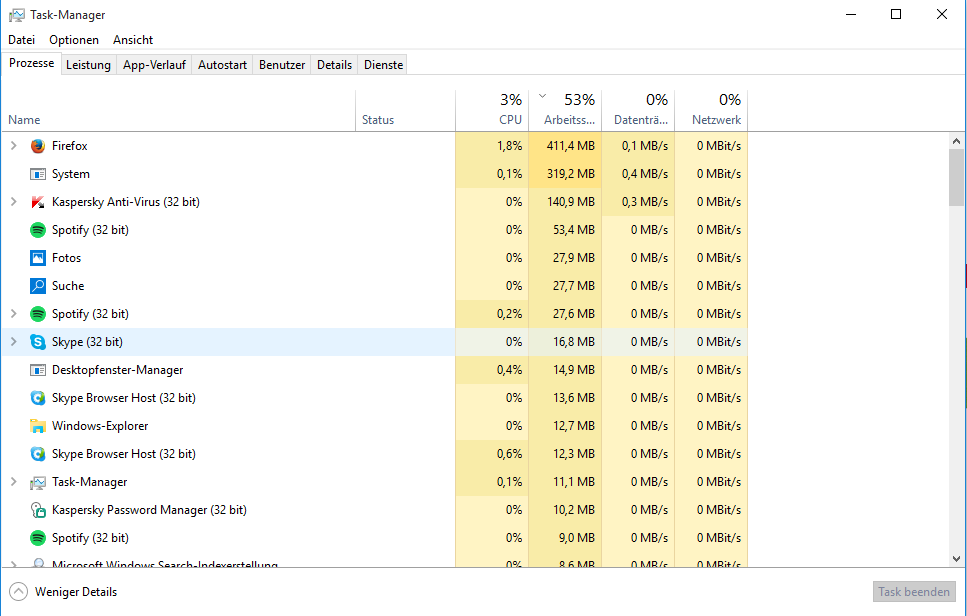Click the Desktopfenster-Manager icon

click(x=38, y=370)
